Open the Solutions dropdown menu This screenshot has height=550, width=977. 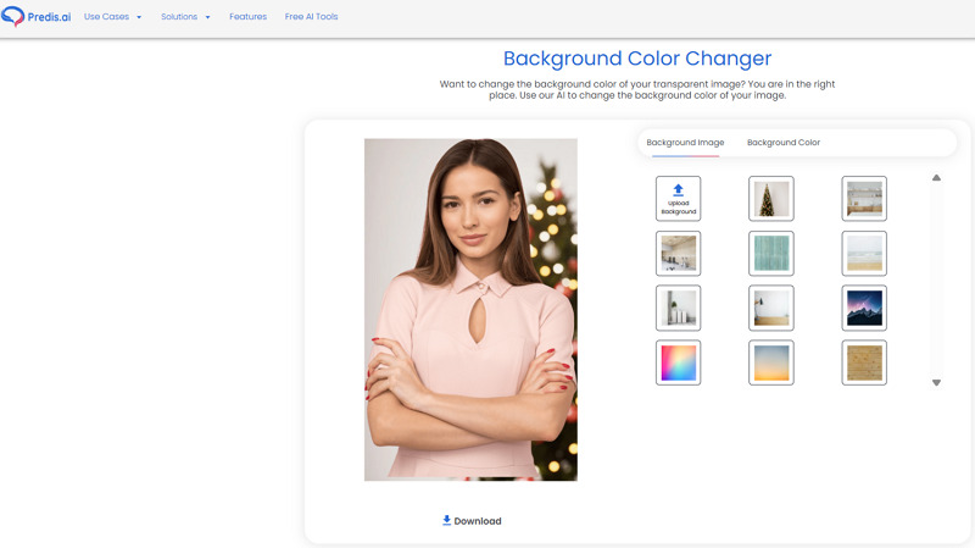click(185, 17)
